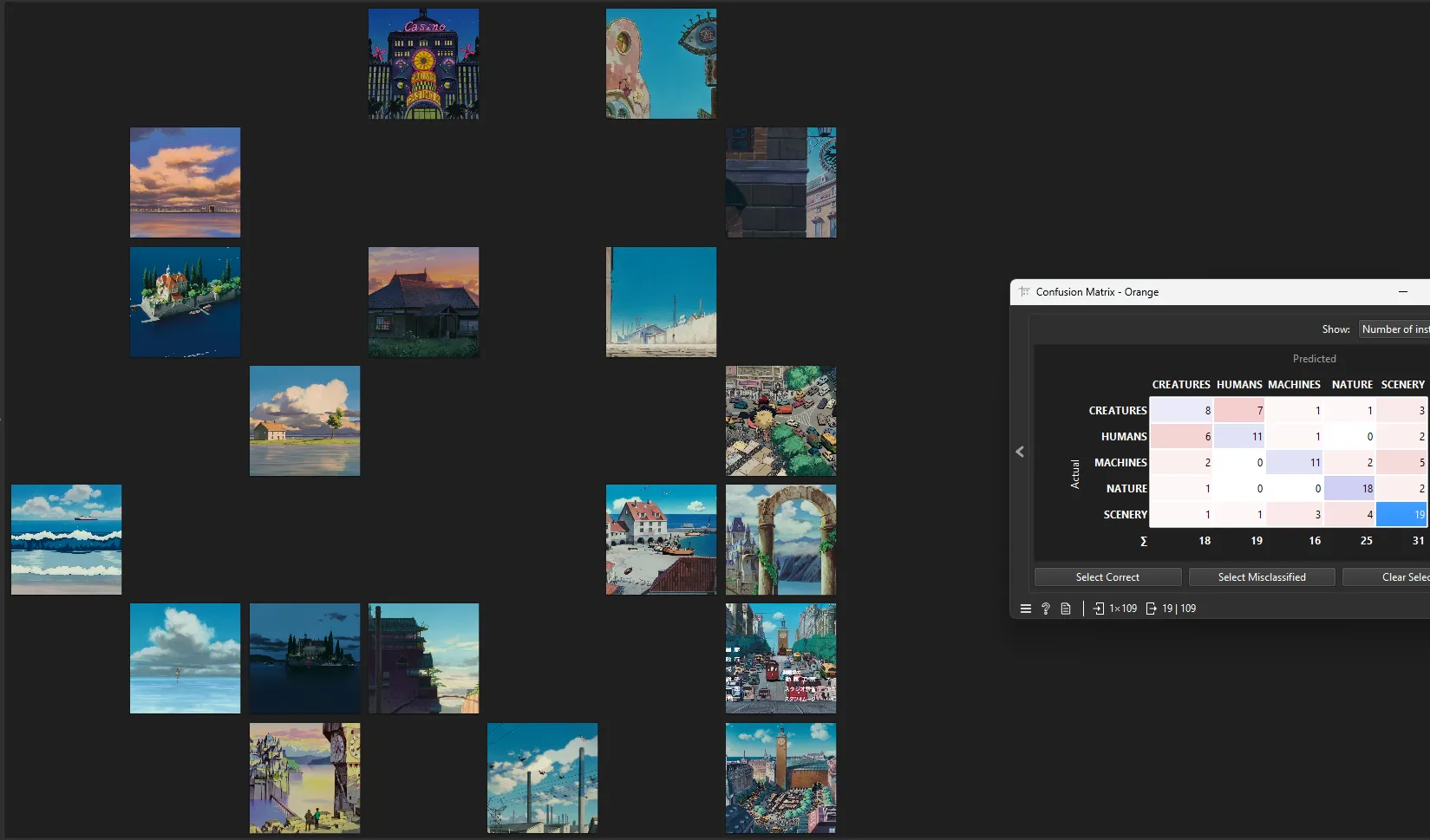Click the Select Correct button
Screen dimensions: 1430x840
click(1107, 576)
